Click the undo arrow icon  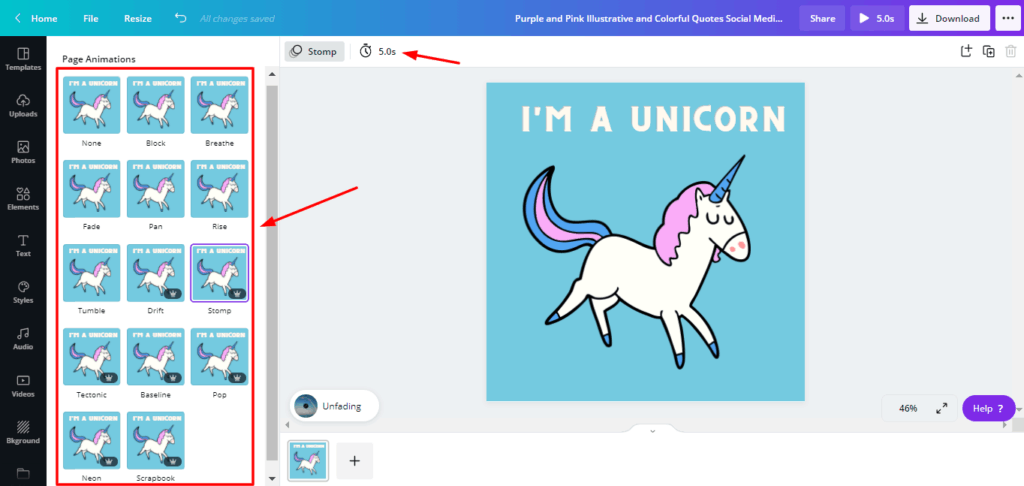pyautogui.click(x=181, y=18)
